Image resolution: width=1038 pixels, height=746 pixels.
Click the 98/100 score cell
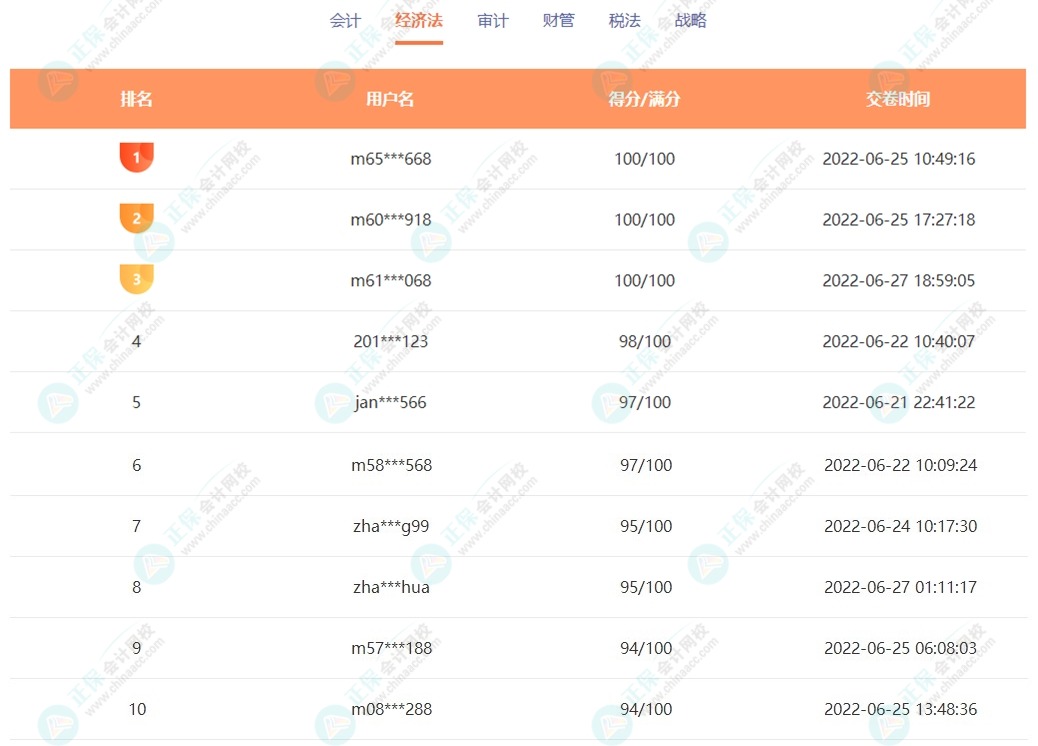pyautogui.click(x=645, y=342)
